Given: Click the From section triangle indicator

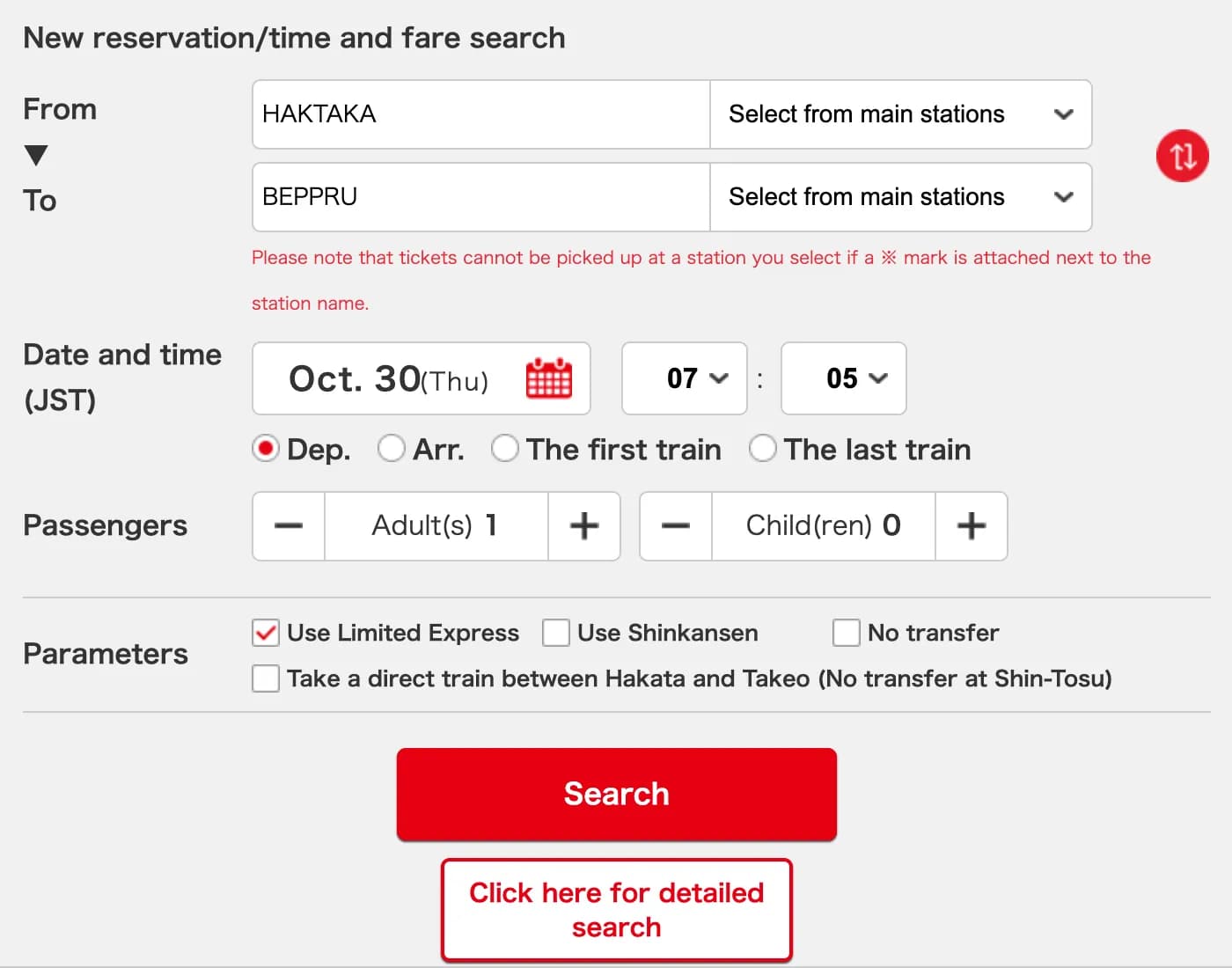Looking at the screenshot, I should tap(37, 154).
